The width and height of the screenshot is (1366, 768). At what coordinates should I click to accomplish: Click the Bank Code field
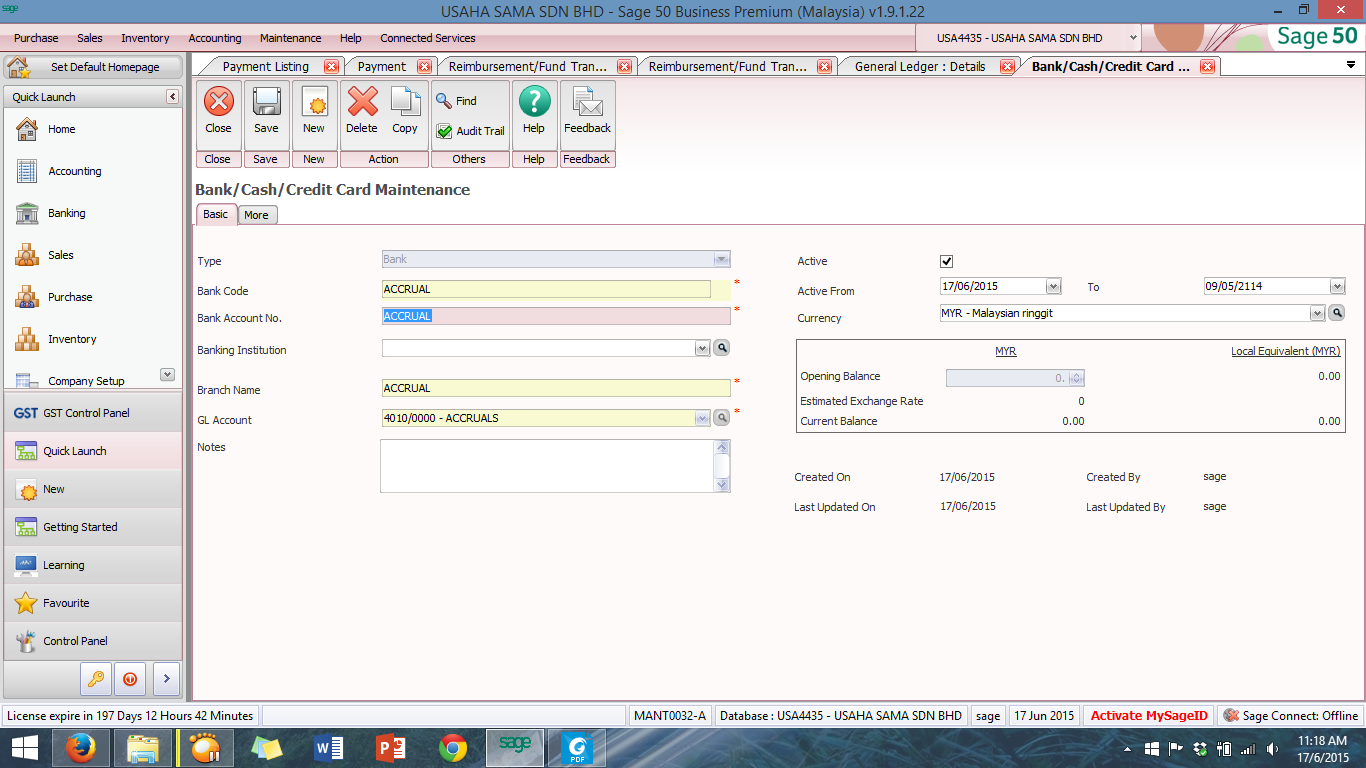tap(546, 289)
